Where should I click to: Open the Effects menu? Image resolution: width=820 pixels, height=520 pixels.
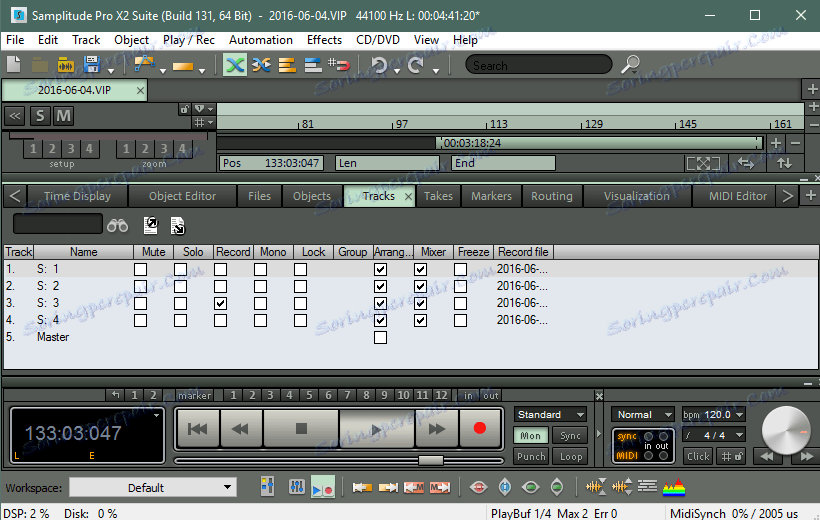[324, 40]
